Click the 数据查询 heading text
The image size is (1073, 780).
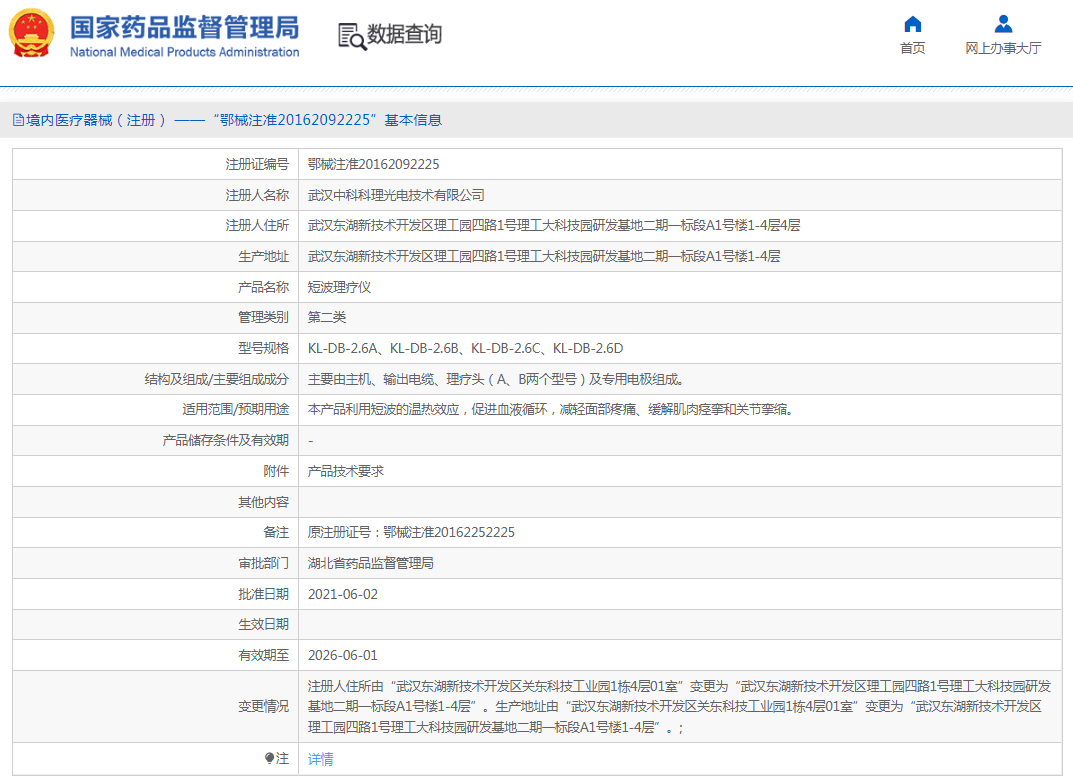click(x=404, y=35)
